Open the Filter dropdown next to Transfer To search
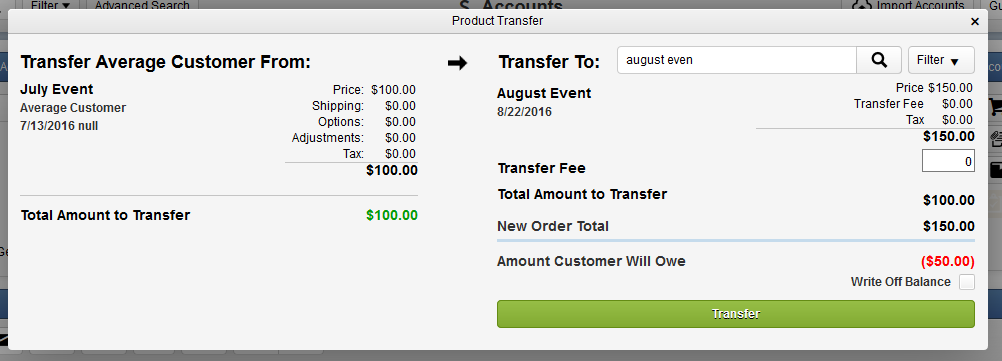Viewport: 1002px width, 361px height. tap(941, 60)
